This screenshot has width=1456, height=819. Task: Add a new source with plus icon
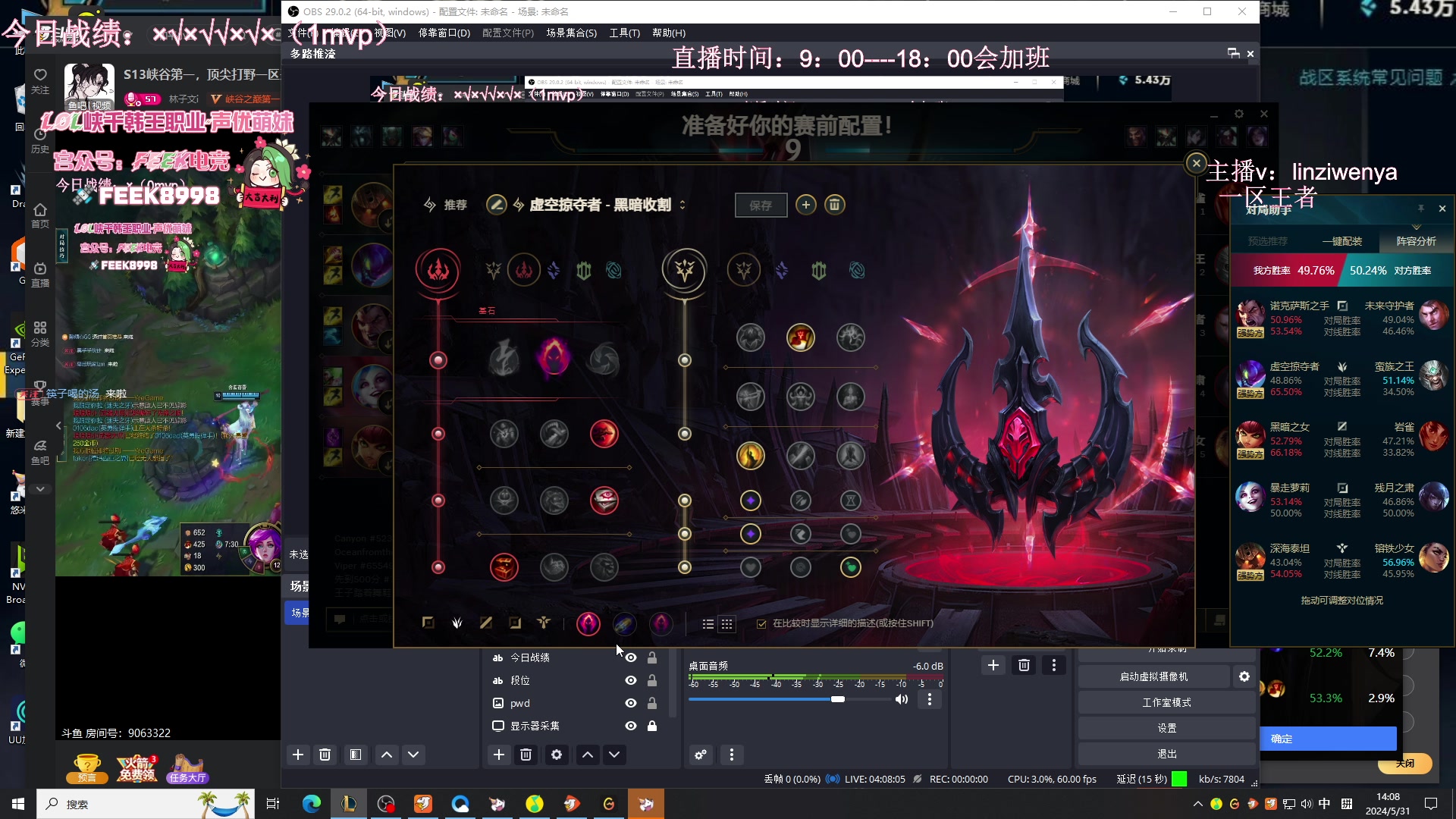499,755
